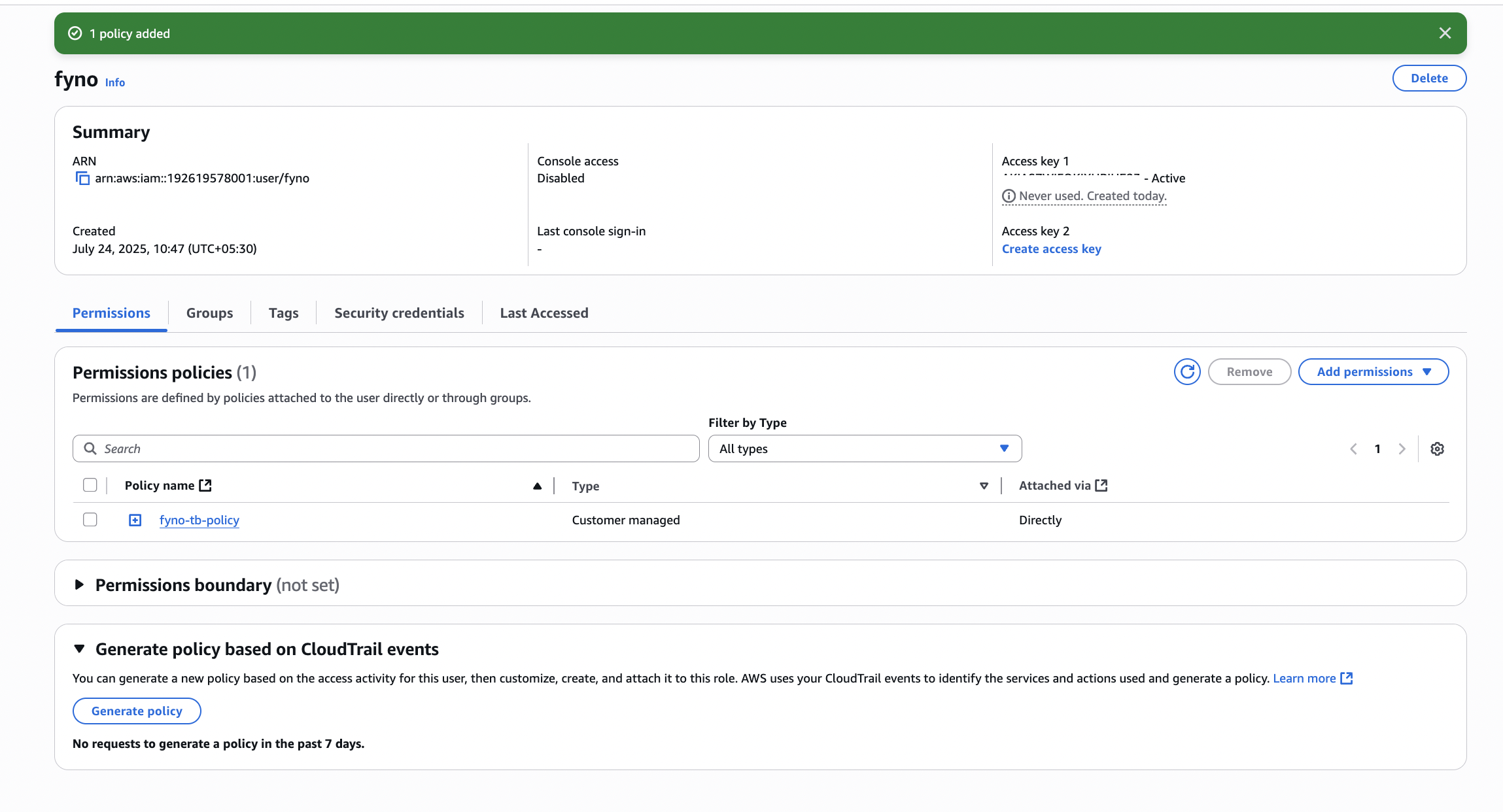Expand fyno-tb-policy row plus icon

tap(135, 520)
